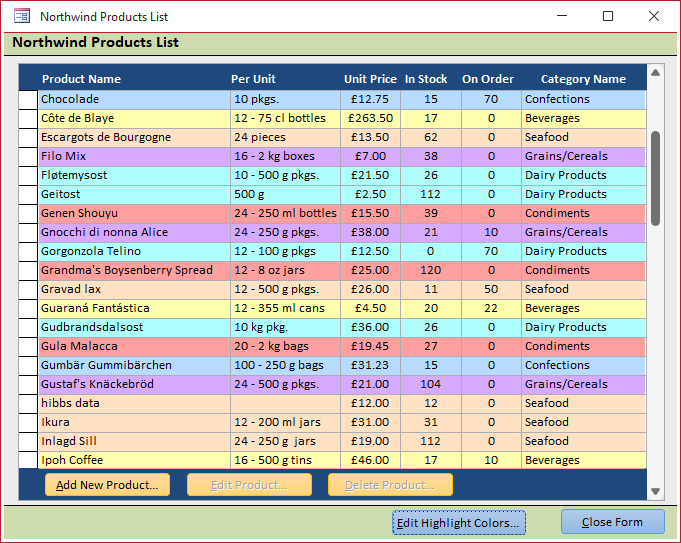Click Grains/Cereals category in Filo Mix row
Screen dimensions: 681x543
click(x=584, y=156)
